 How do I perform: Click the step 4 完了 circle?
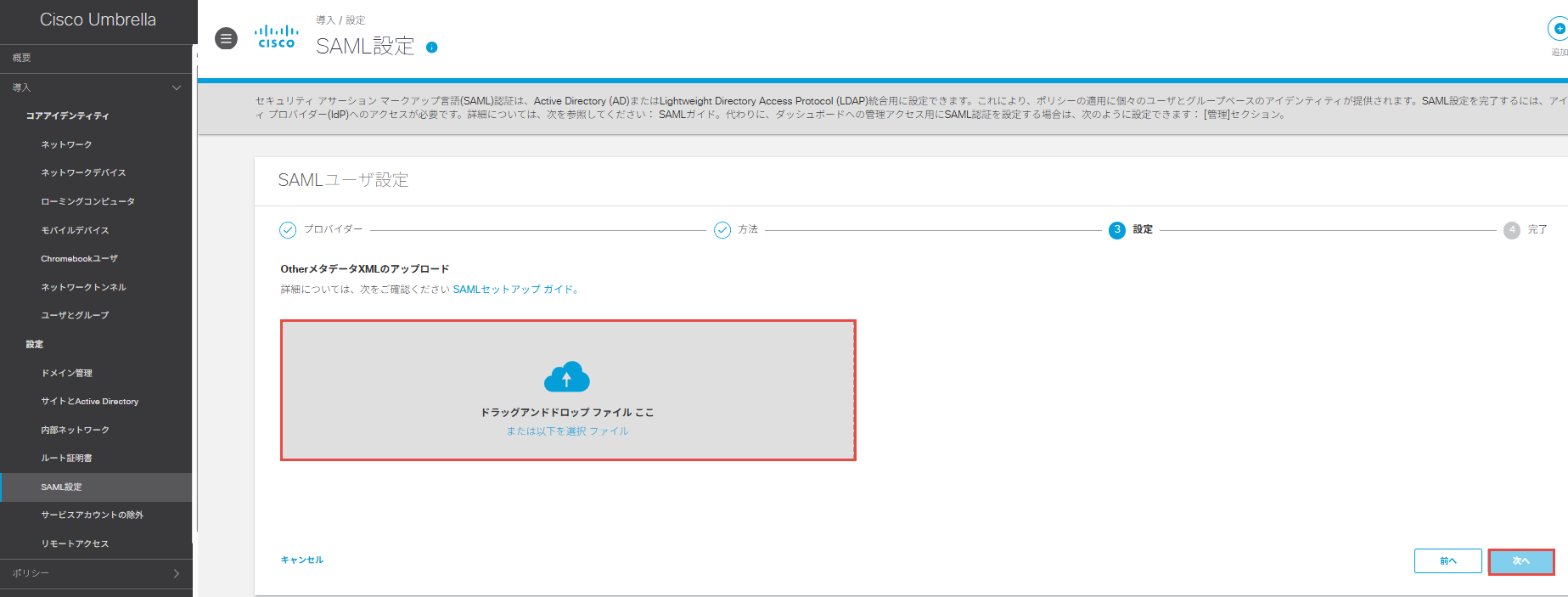(x=1512, y=230)
